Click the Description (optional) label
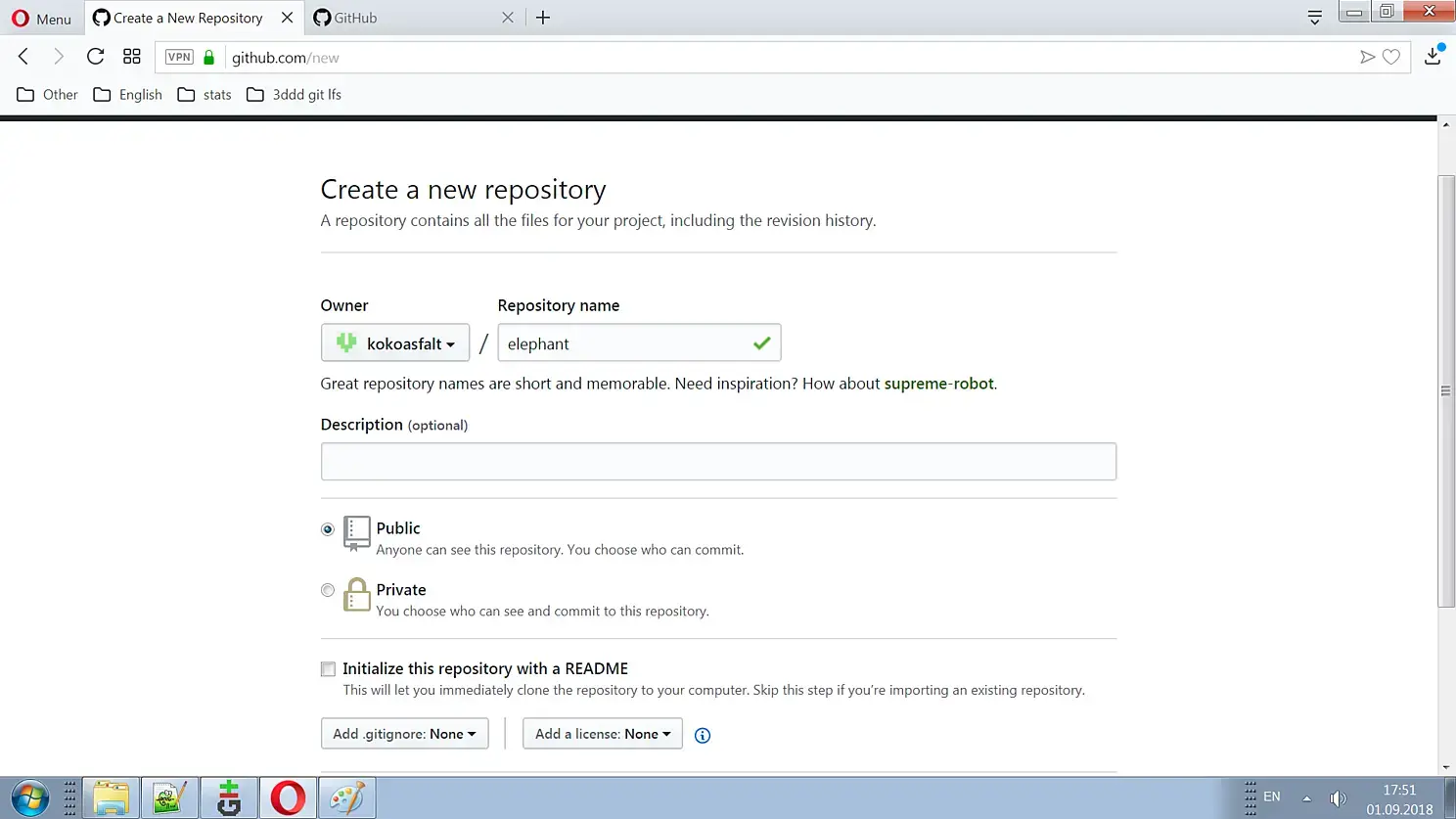Screen dimensions: 1456x819 (394, 425)
